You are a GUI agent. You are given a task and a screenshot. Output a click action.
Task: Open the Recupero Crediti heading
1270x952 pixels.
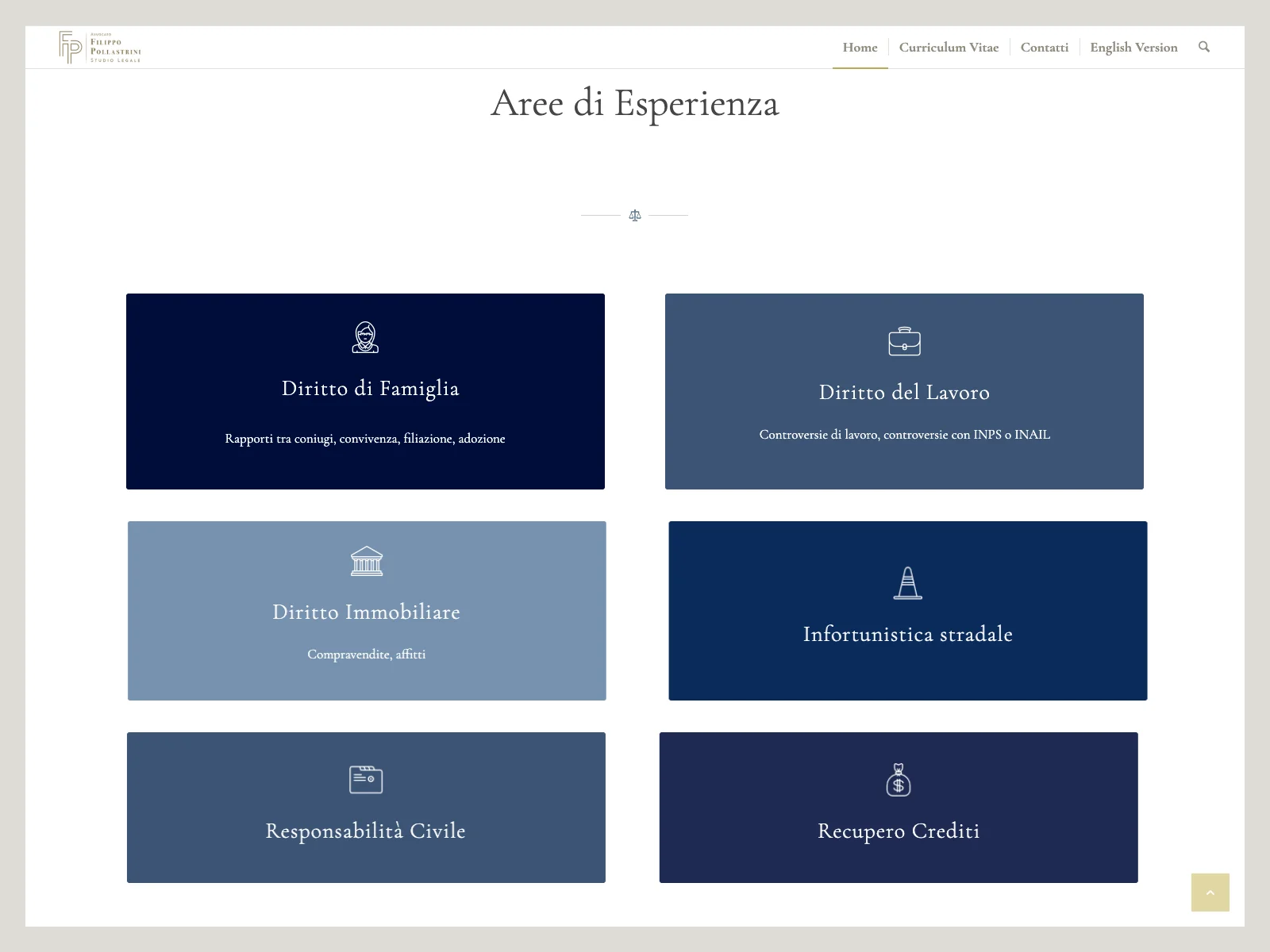pyautogui.click(x=899, y=831)
